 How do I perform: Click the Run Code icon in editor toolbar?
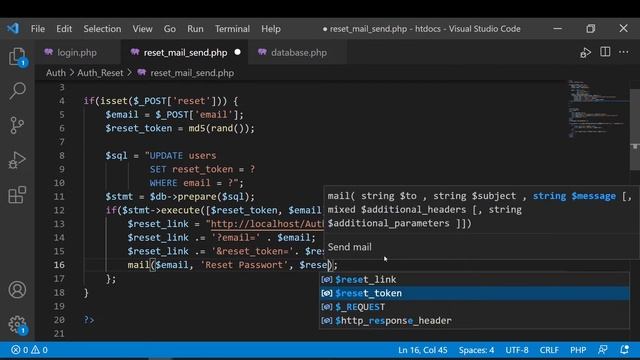(585, 53)
